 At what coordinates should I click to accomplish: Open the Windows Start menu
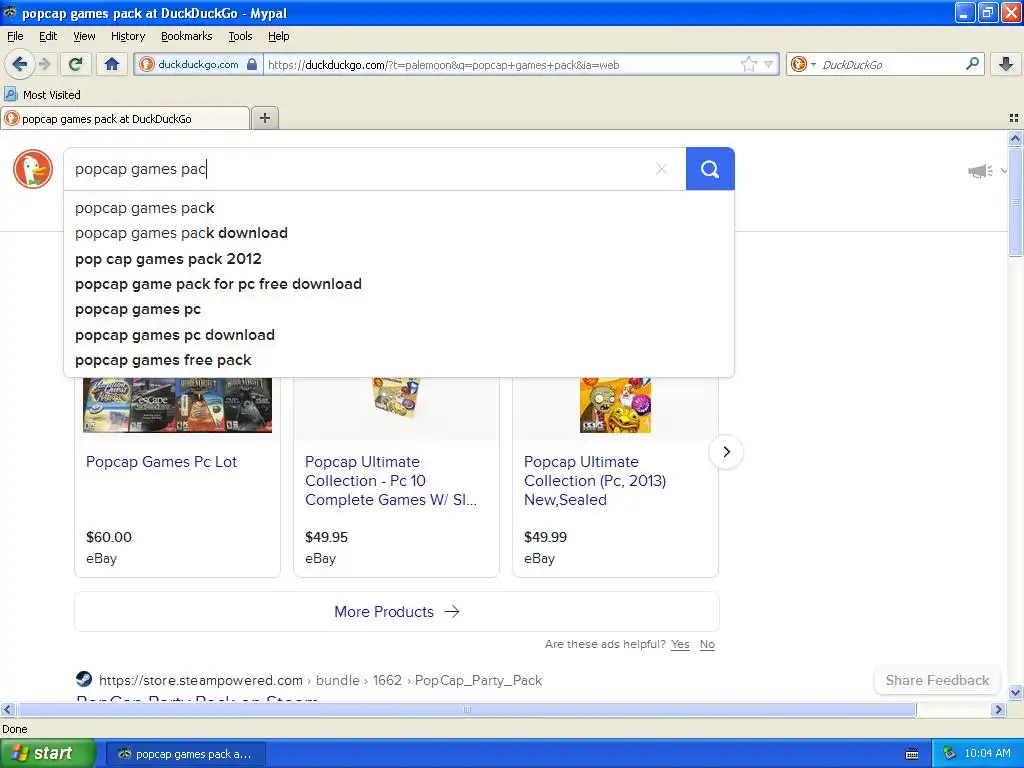(47, 753)
